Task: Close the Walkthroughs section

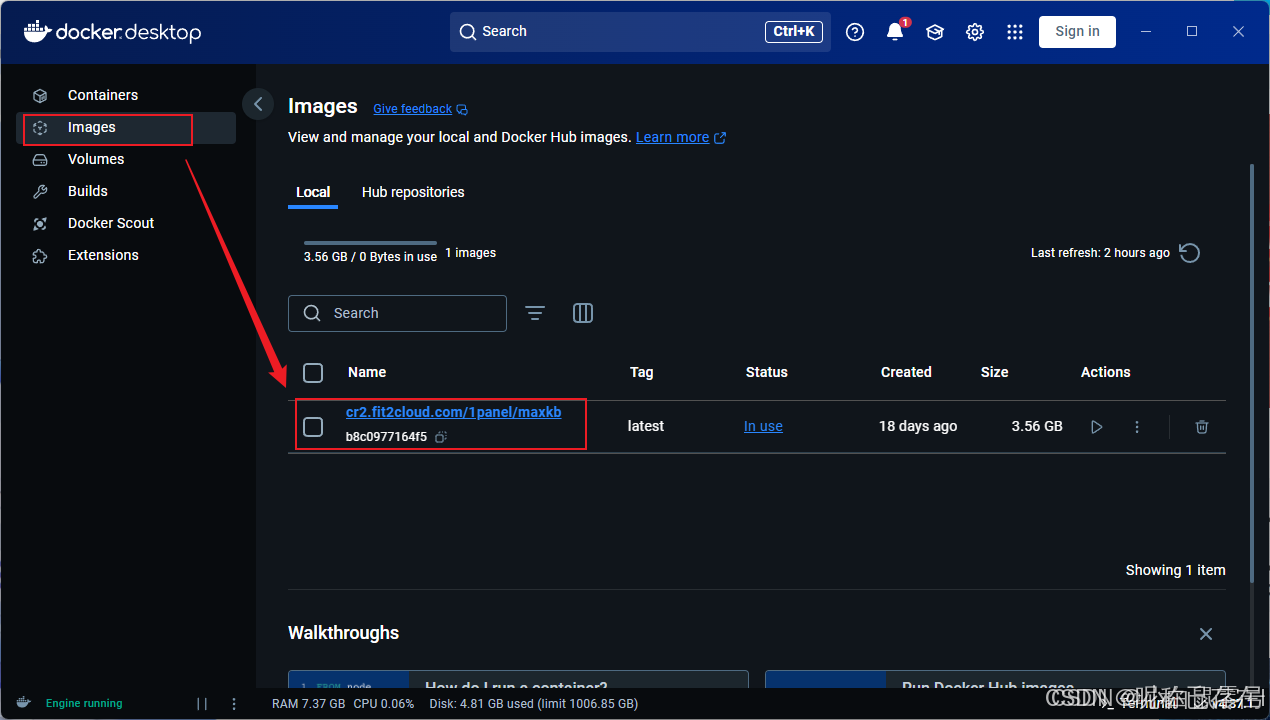Action: pos(1206,634)
